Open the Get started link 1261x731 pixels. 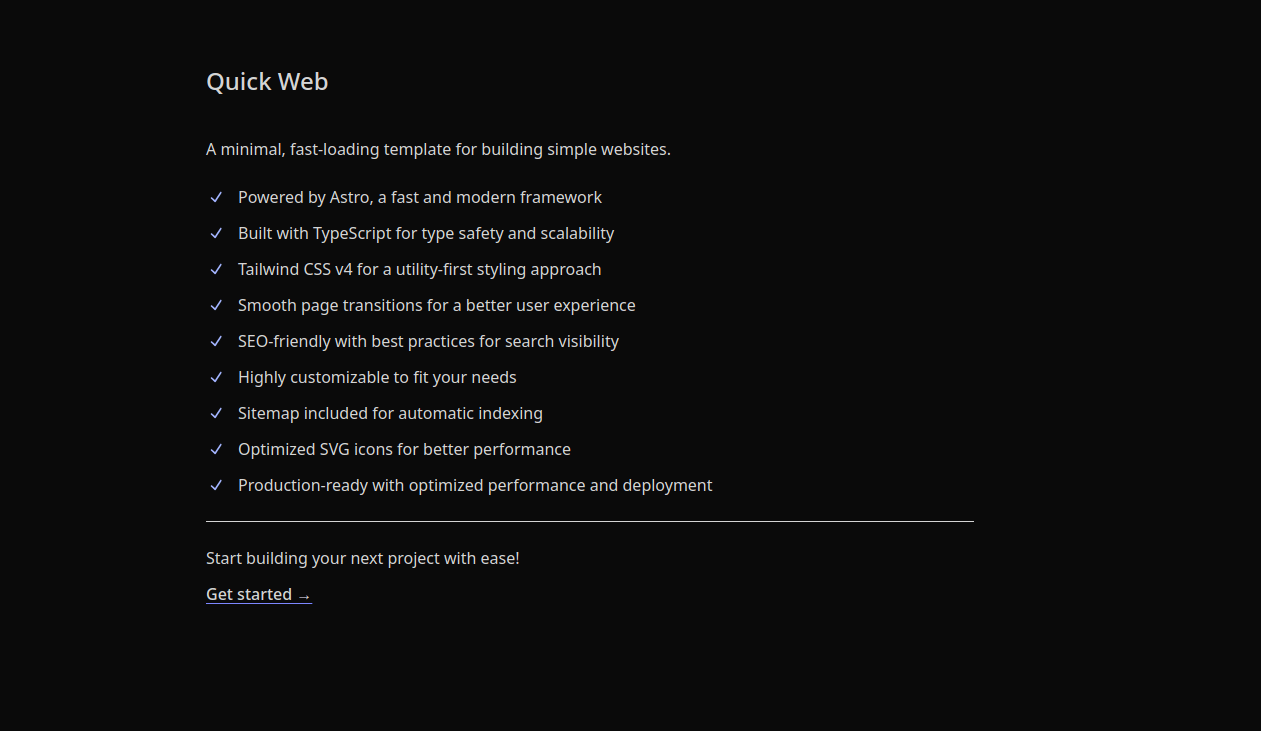(x=250, y=594)
